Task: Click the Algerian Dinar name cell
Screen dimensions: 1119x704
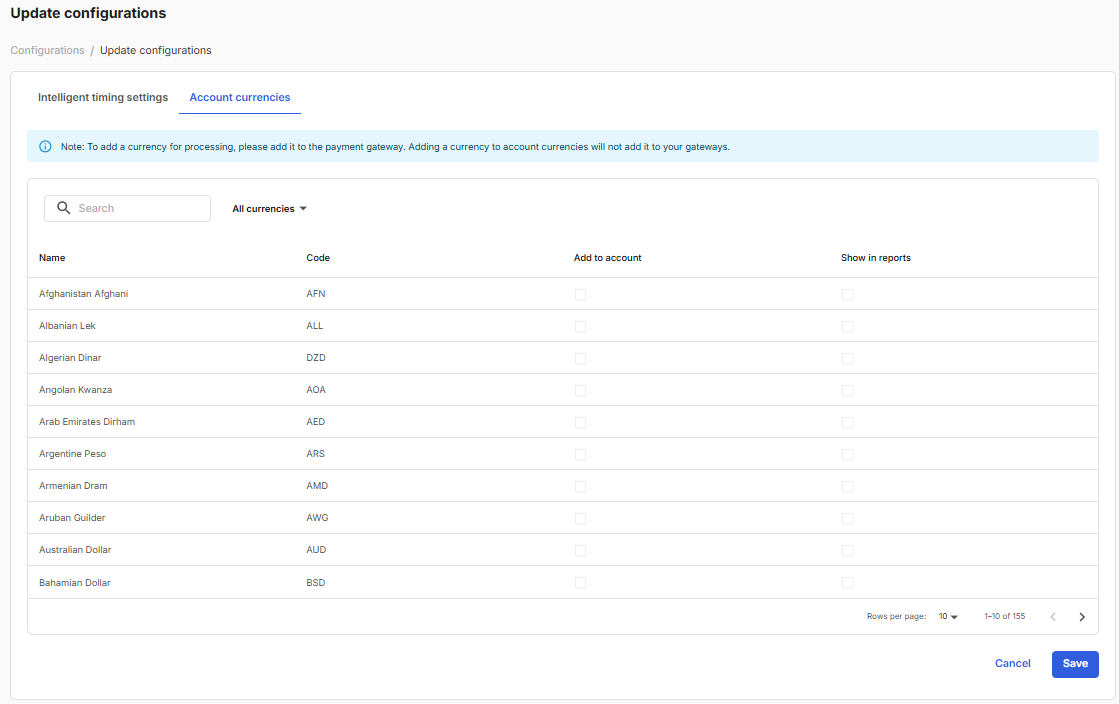Action: (x=70, y=358)
